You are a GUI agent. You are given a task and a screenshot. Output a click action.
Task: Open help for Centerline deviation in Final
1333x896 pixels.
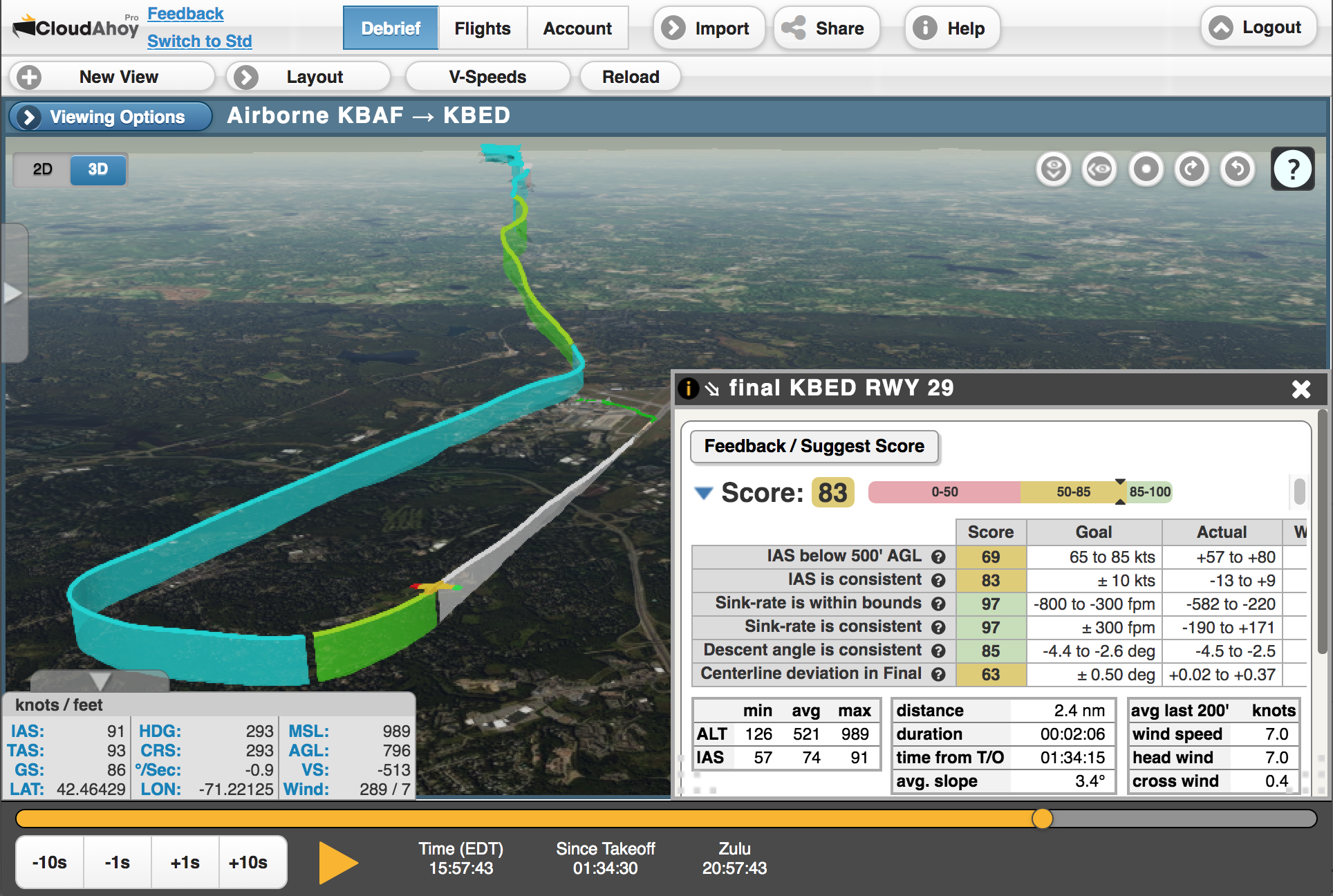pos(938,674)
